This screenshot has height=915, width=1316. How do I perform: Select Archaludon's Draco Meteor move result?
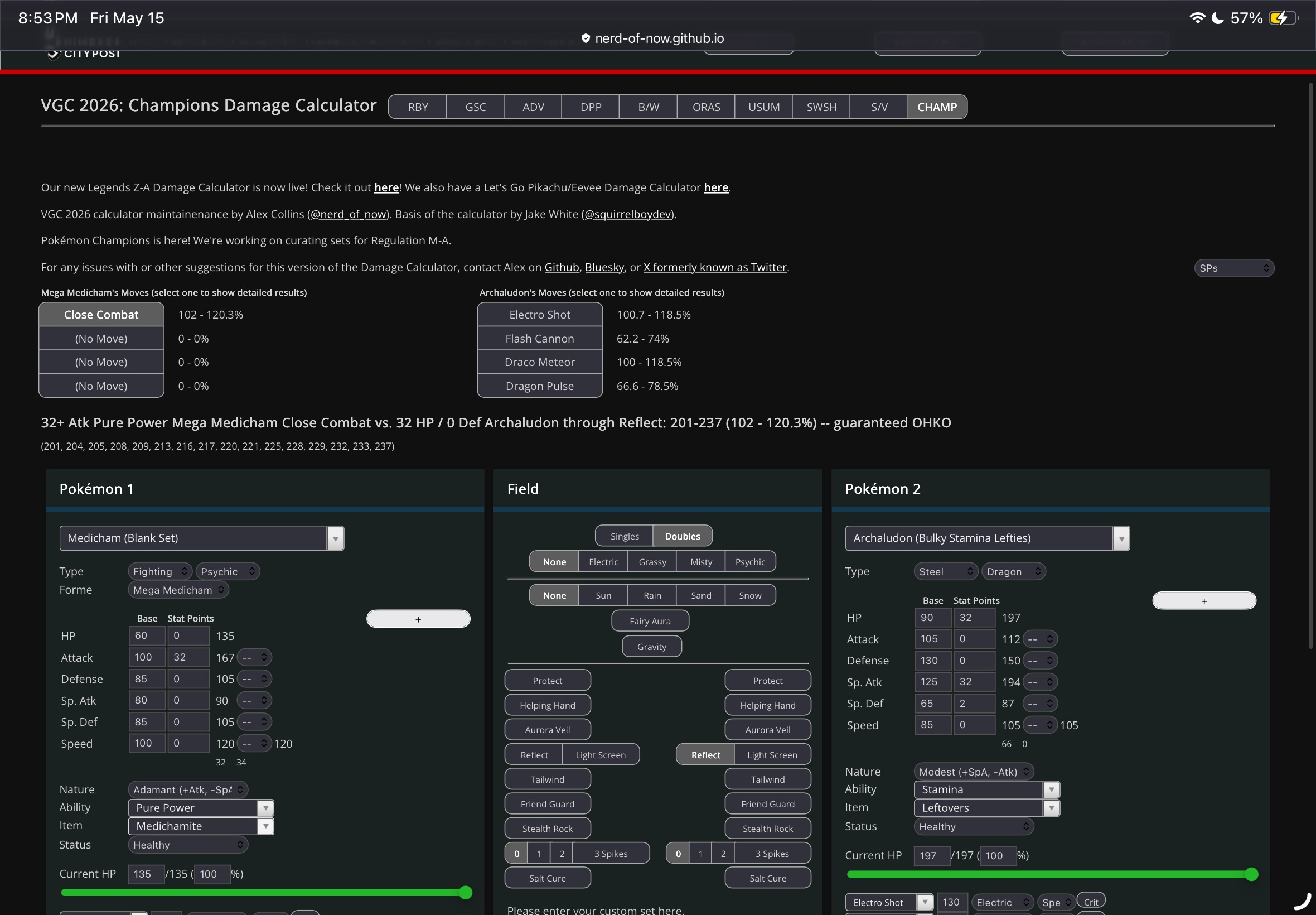click(x=540, y=362)
